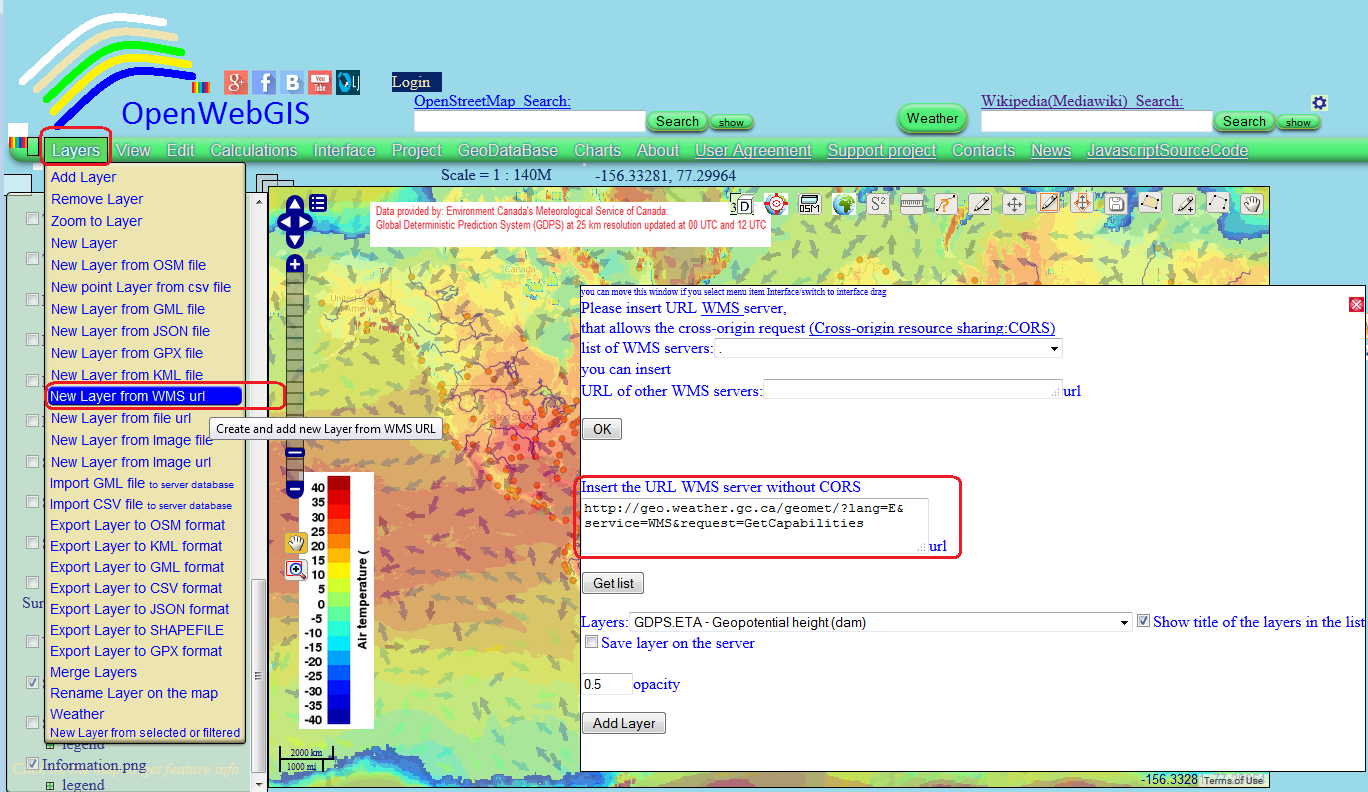Click the Facebook icon in the header
This screenshot has width=1368, height=792.
[x=263, y=82]
